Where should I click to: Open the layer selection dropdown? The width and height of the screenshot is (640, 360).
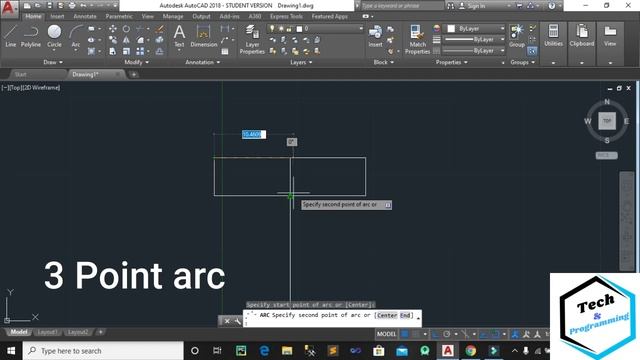(x=315, y=29)
